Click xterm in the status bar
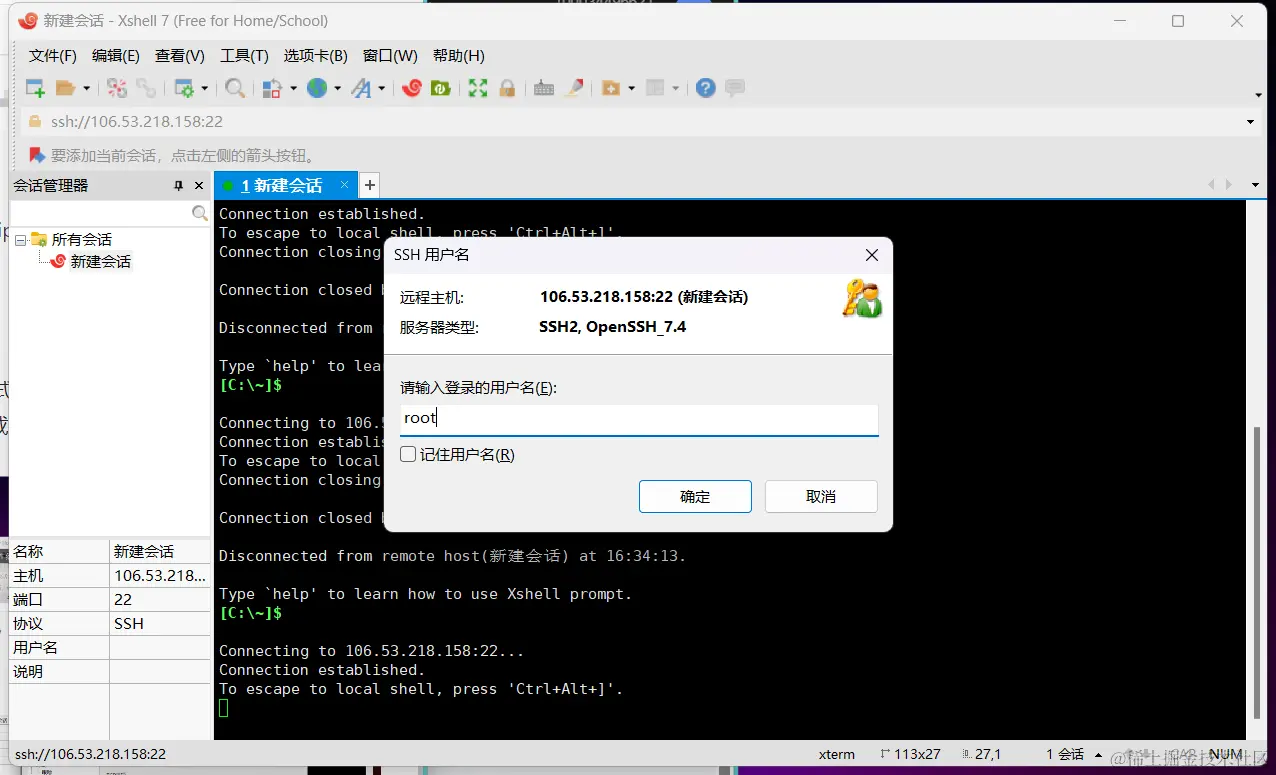The width and height of the screenshot is (1276, 775). click(x=837, y=755)
